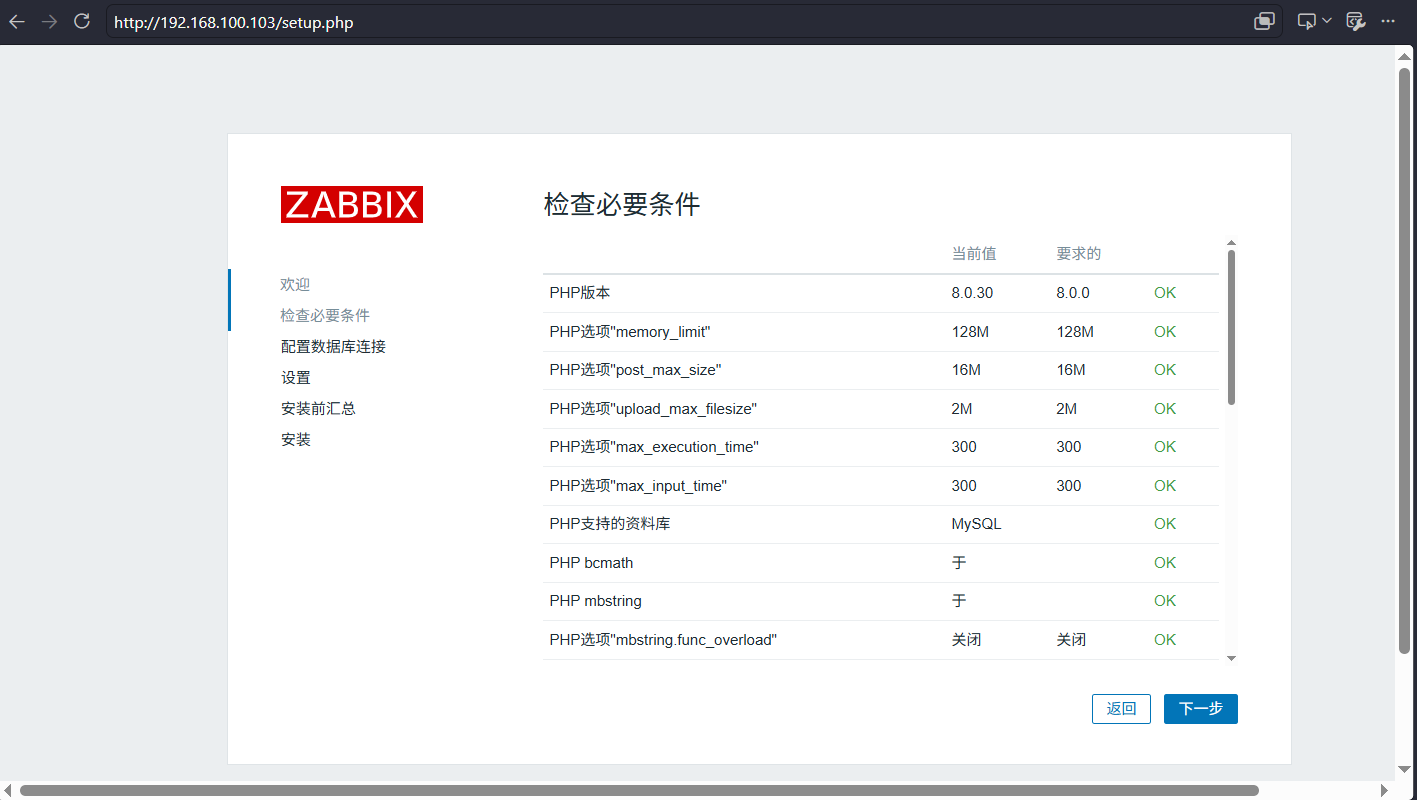The width and height of the screenshot is (1417, 800).
Task: Select the 欢迎 step in the sidebar
Action: [295, 285]
